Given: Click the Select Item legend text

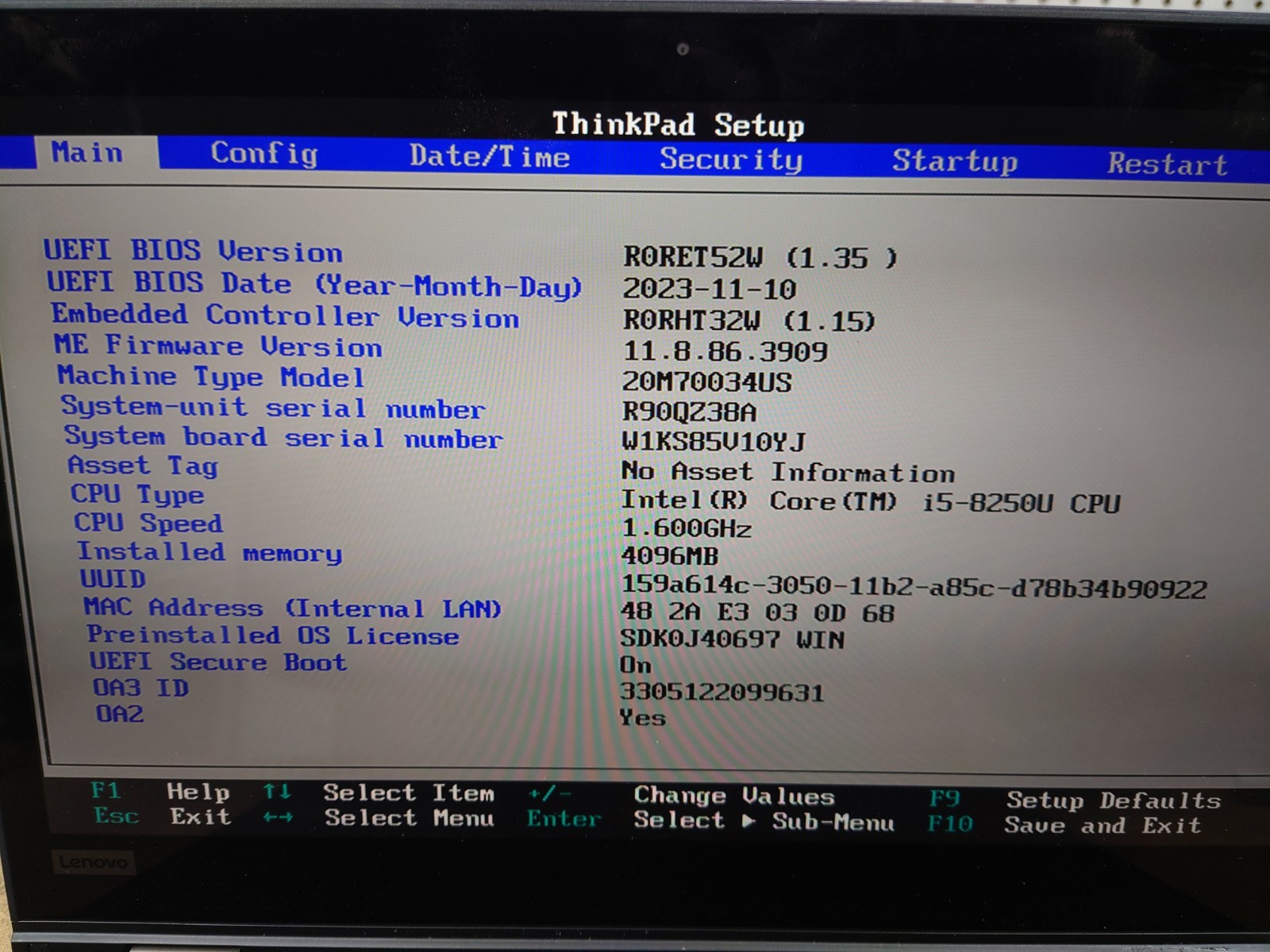Looking at the screenshot, I should coord(409,793).
